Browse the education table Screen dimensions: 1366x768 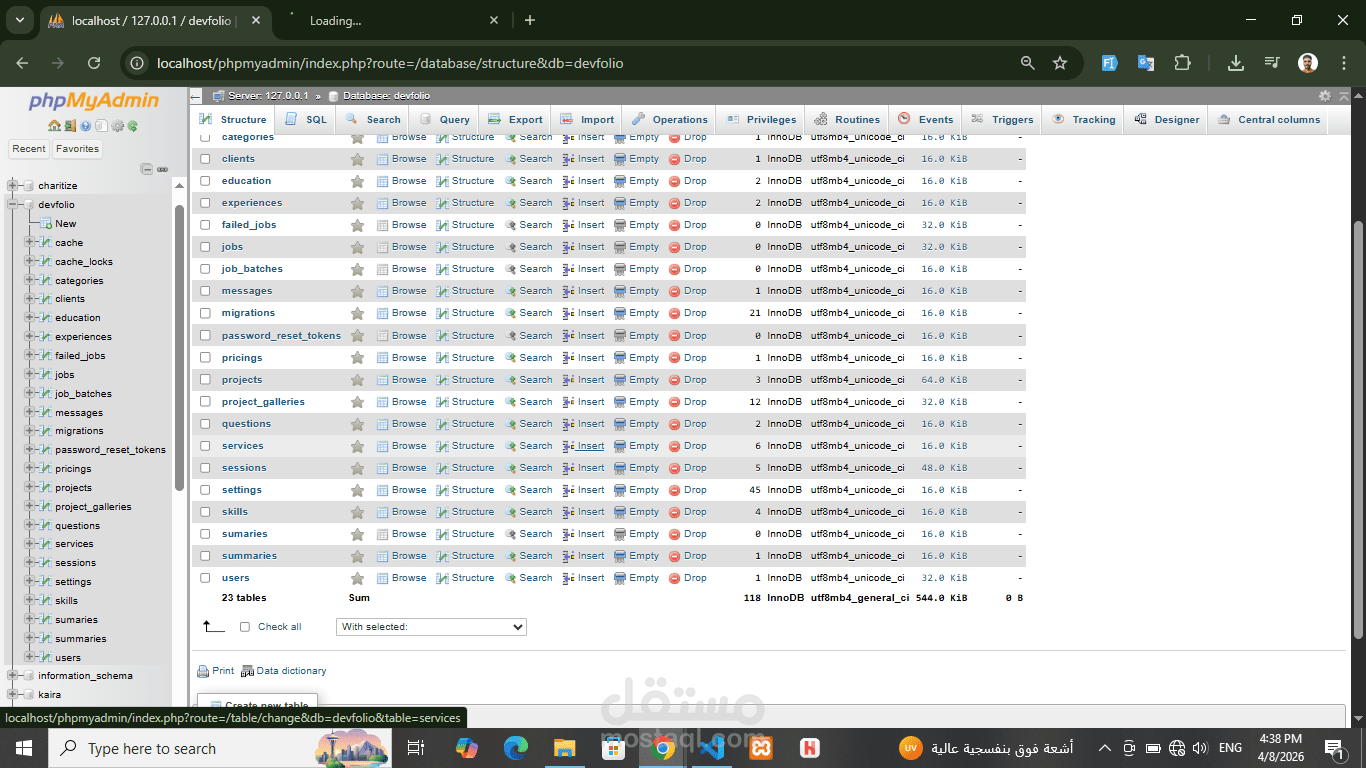pyautogui.click(x=401, y=181)
